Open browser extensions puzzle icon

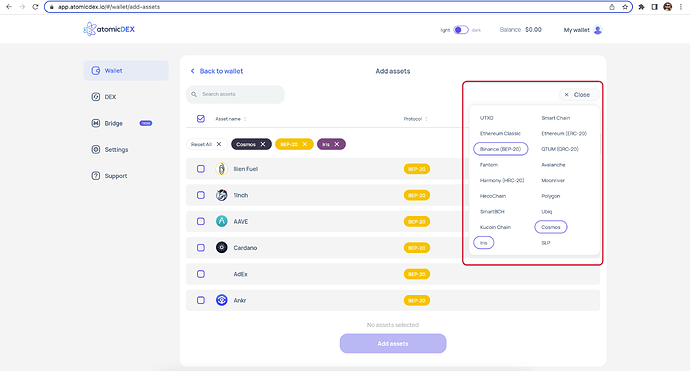pos(642,7)
